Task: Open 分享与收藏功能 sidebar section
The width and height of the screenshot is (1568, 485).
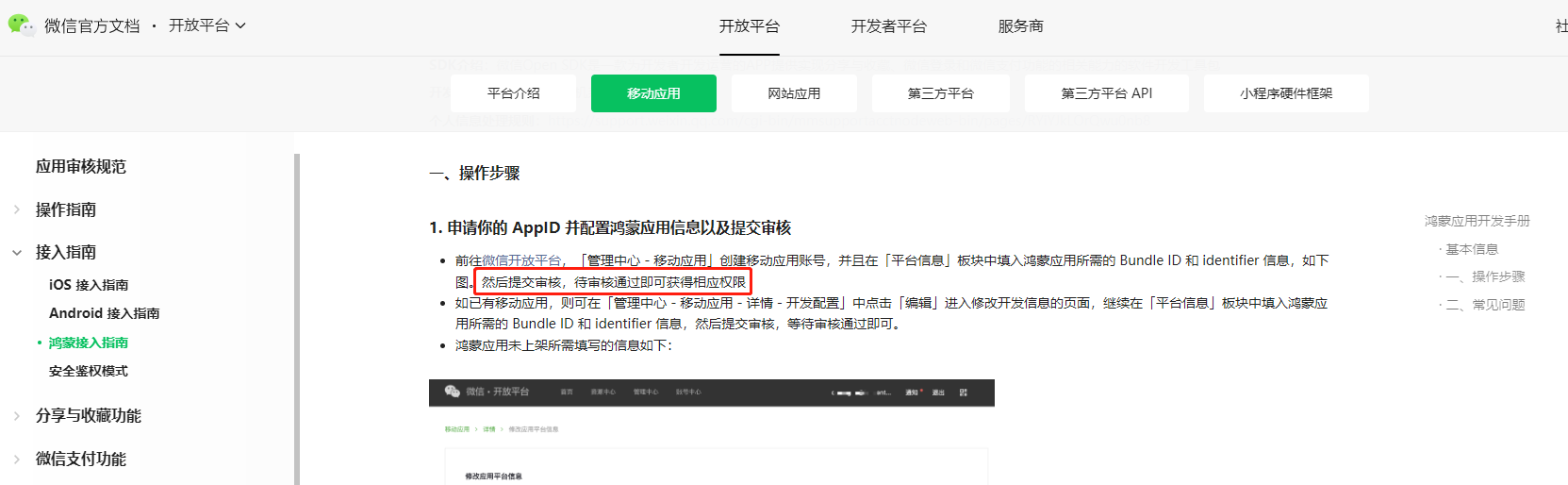Action: pyautogui.click(x=89, y=415)
